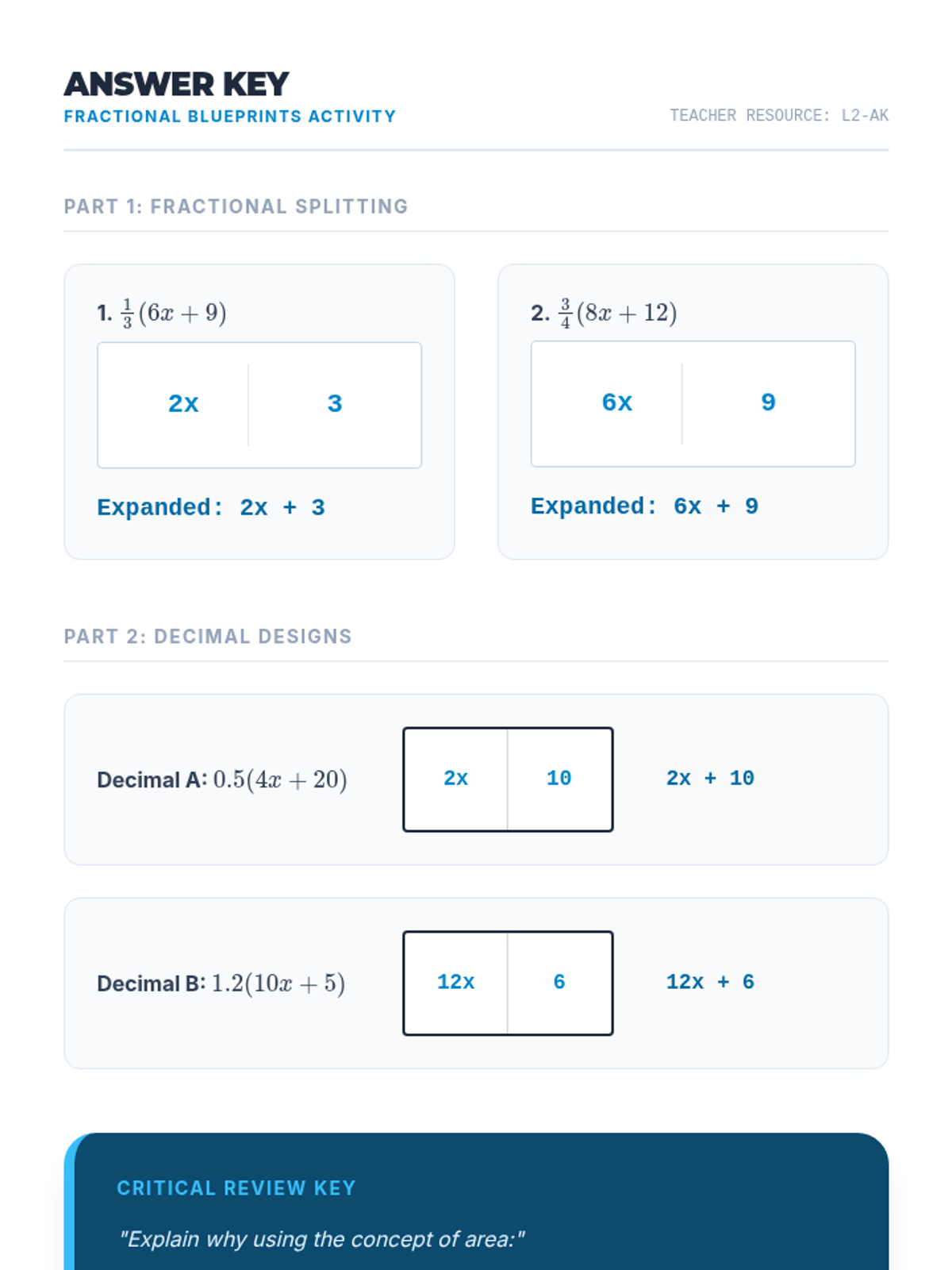This screenshot has width=952, height=1270.
Task: Select the 6x cell in problem 2 diagram
Action: tap(616, 402)
